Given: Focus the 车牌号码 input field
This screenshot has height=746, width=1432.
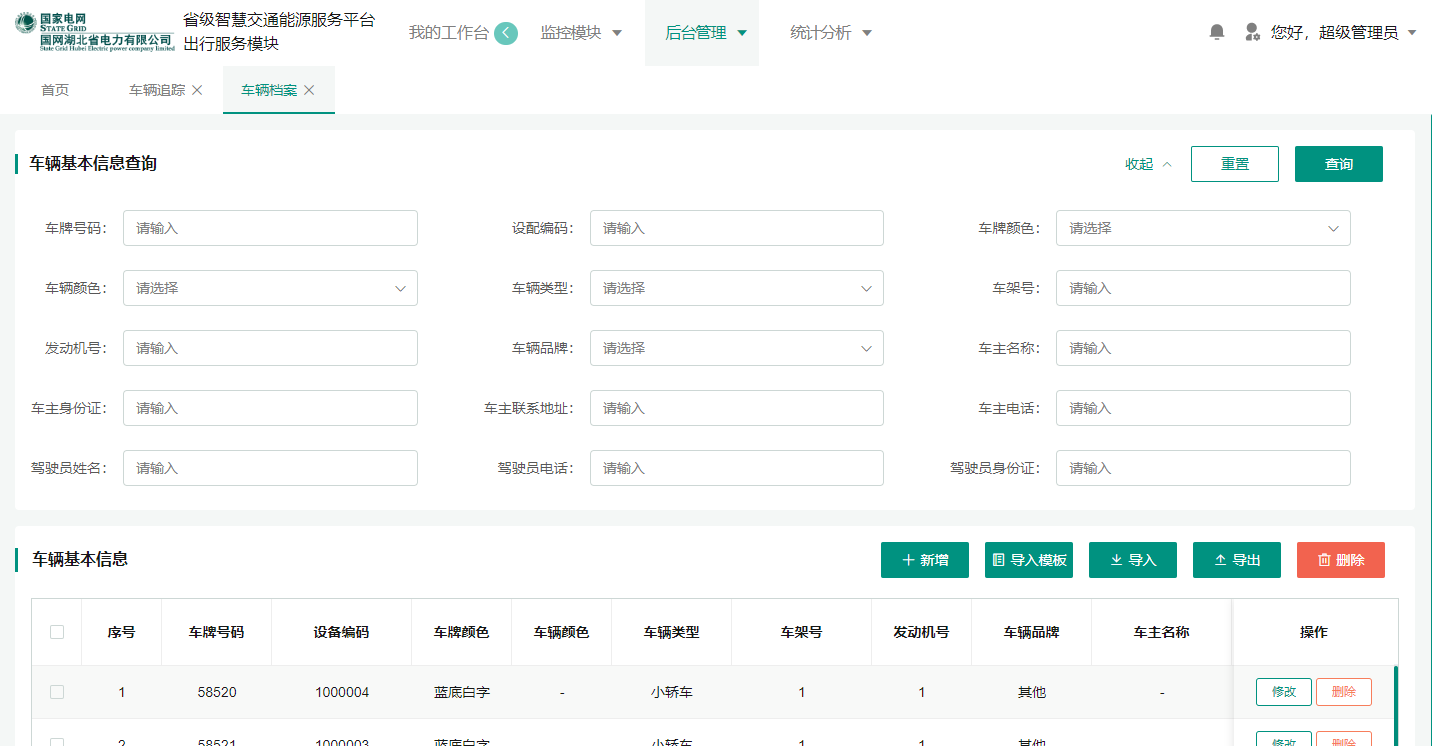Looking at the screenshot, I should click(270, 228).
